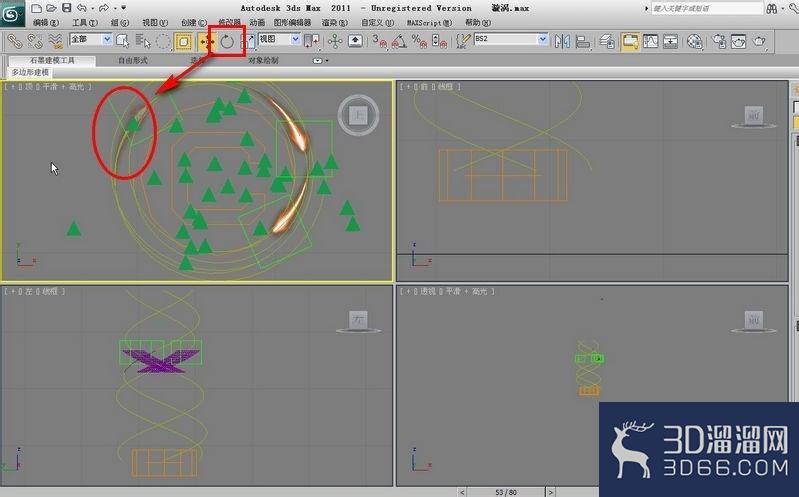The width and height of the screenshot is (799, 497).
Task: Toggle the 3D Snaps magnet button
Action: [x=379, y=41]
